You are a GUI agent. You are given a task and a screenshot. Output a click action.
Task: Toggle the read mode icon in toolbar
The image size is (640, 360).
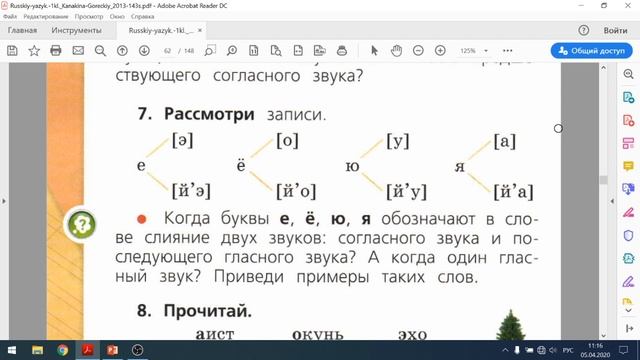point(320,51)
